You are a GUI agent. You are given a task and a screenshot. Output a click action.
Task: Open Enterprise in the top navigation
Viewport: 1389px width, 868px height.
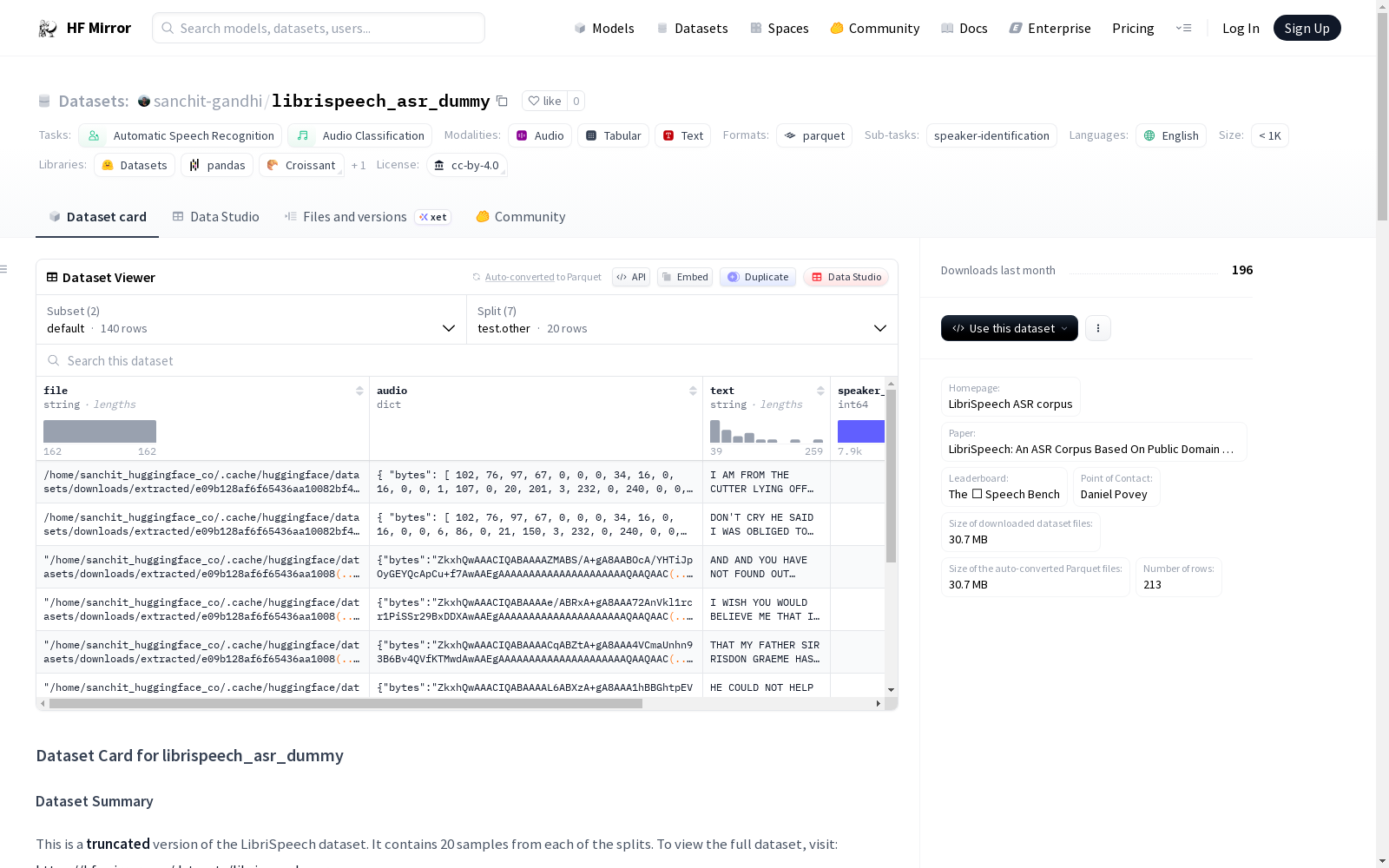[x=1050, y=29]
